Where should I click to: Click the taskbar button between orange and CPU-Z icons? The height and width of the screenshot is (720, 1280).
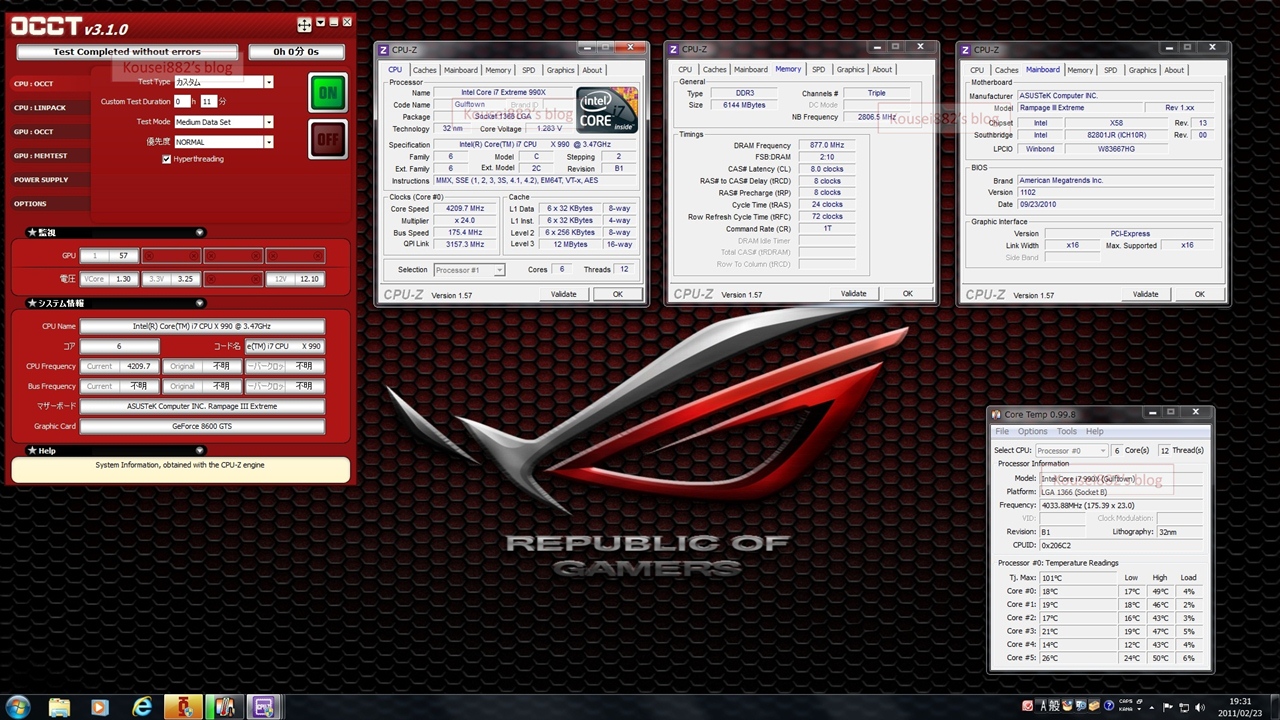click(224, 707)
